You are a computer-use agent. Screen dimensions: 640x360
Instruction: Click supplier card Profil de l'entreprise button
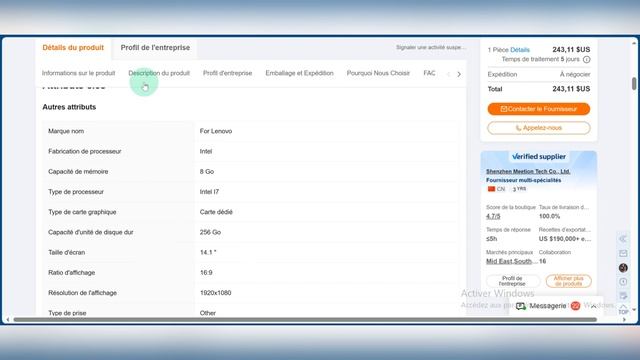[x=512, y=281]
